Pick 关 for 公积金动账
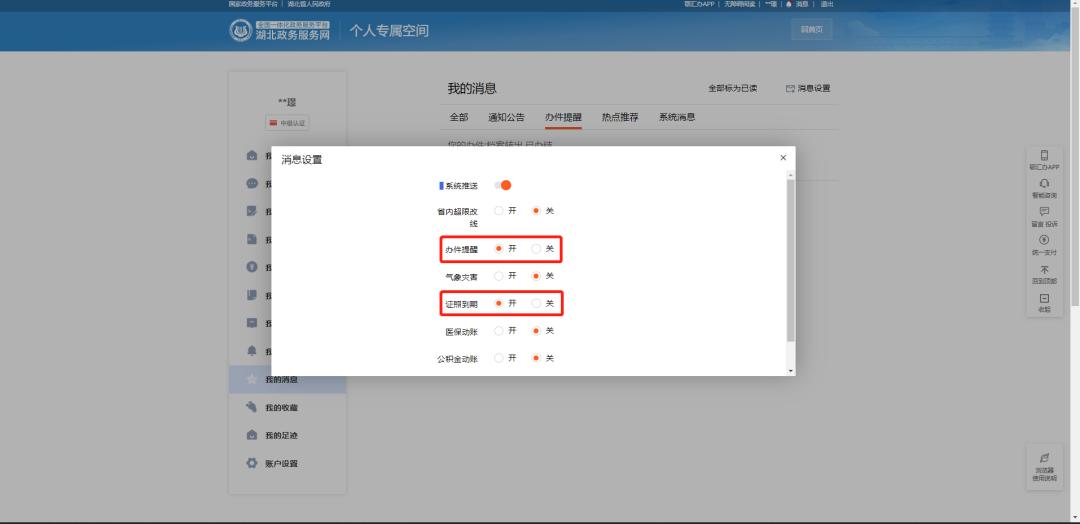Image resolution: width=1080 pixels, height=524 pixels. tap(536, 358)
